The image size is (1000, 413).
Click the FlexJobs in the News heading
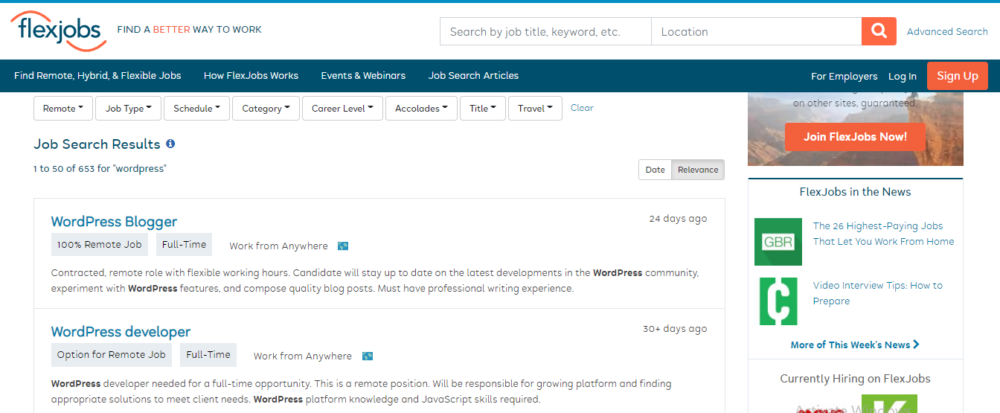pos(855,192)
